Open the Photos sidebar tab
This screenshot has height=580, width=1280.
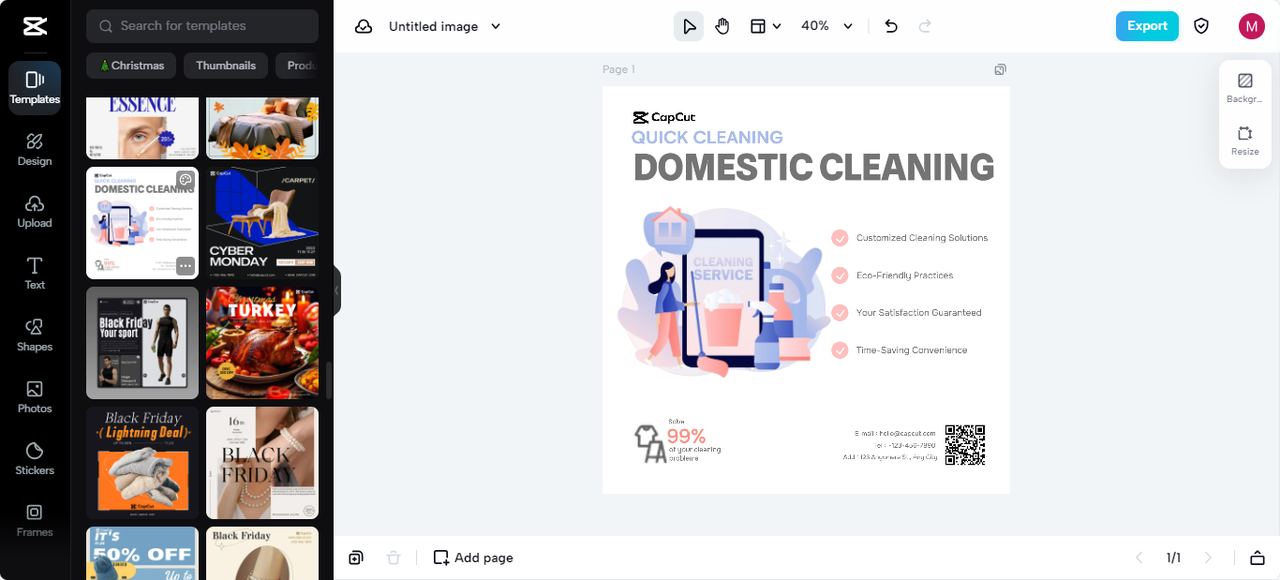pyautogui.click(x=34, y=397)
